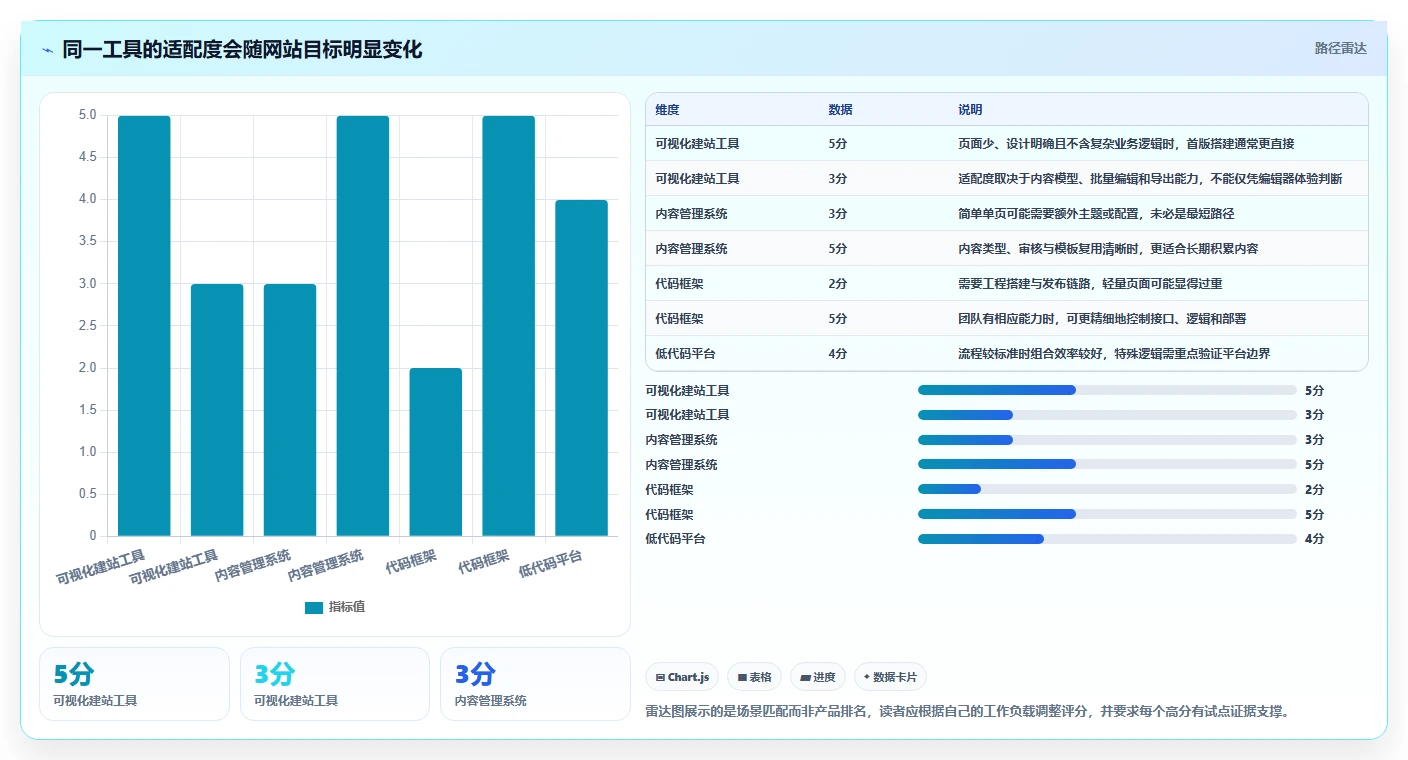The height and width of the screenshot is (760, 1408).
Task: Open the 路径雷达 label in header
Action: [x=1340, y=48]
